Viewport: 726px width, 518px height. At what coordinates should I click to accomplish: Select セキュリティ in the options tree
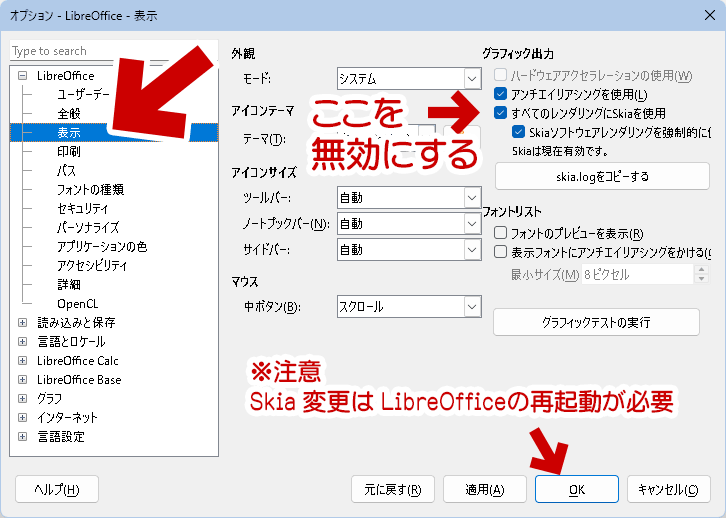pyautogui.click(x=82, y=208)
